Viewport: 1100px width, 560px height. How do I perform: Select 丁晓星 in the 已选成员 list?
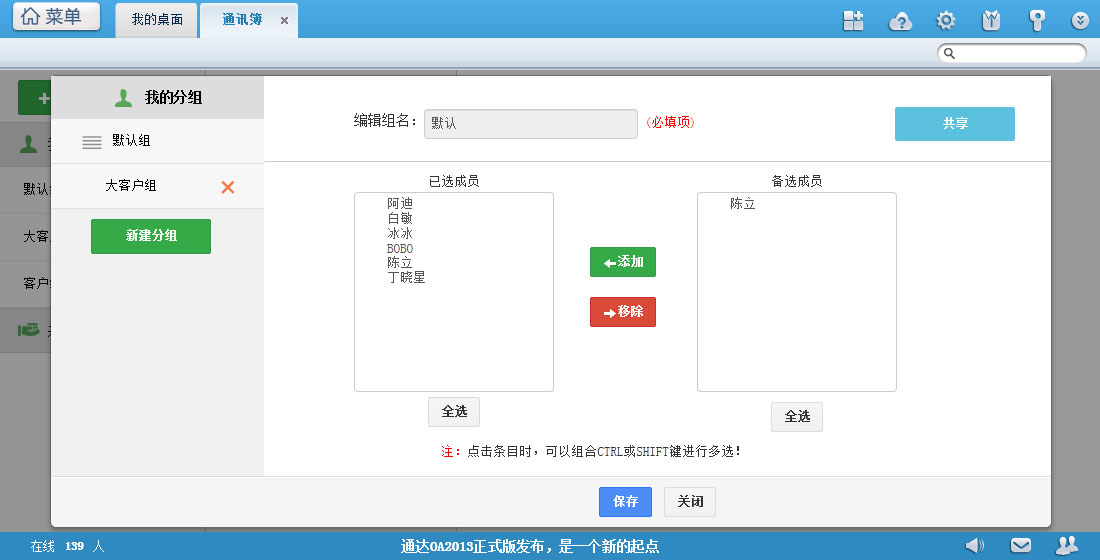[406, 278]
